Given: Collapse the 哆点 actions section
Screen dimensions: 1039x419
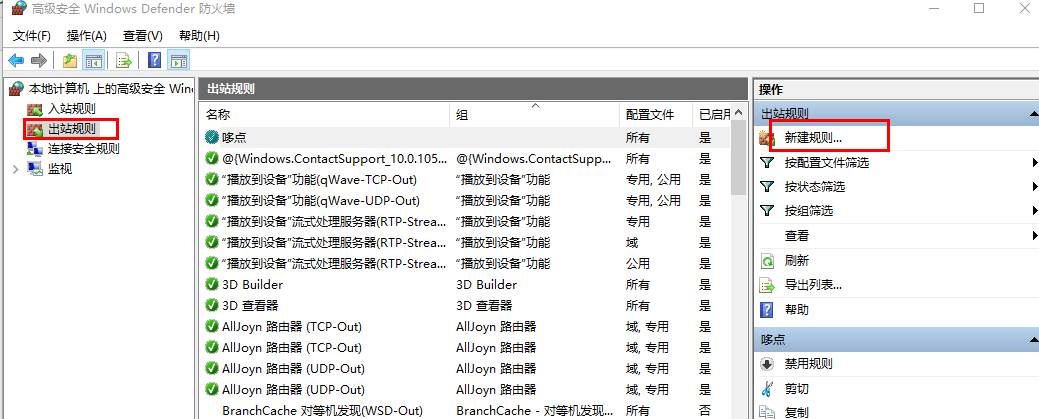Looking at the screenshot, I should (x=1033, y=339).
